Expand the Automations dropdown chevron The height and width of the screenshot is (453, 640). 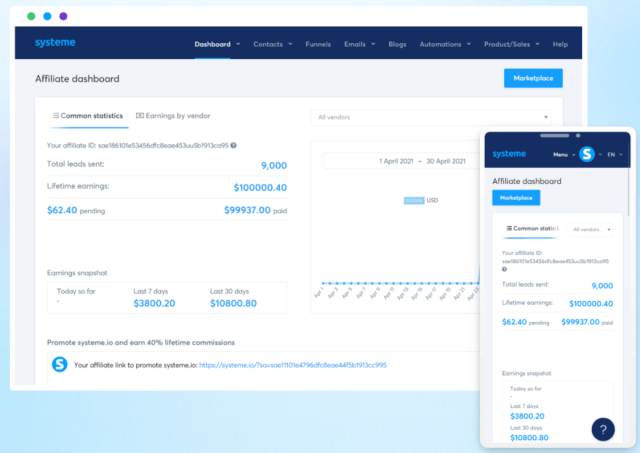coord(469,44)
